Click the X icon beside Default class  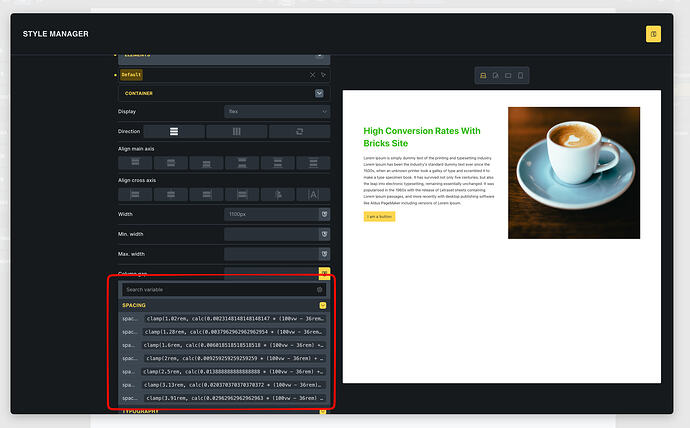point(312,75)
